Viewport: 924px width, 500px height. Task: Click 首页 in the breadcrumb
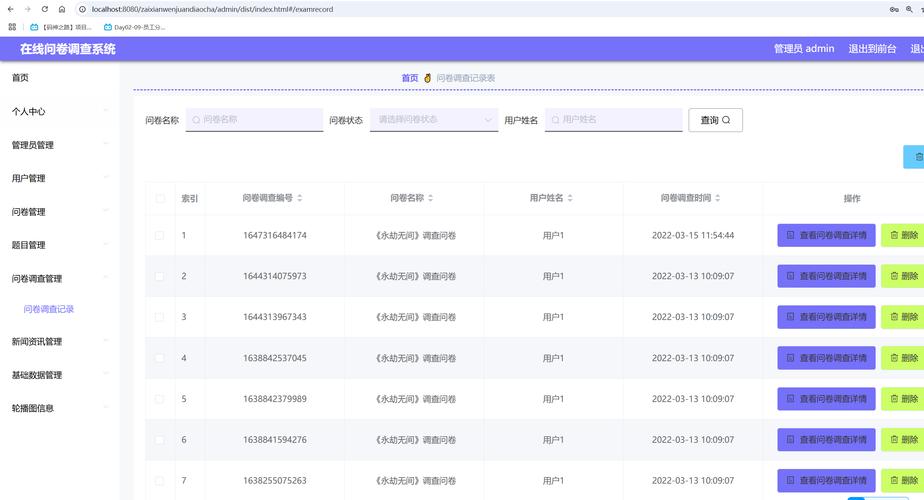[410, 78]
